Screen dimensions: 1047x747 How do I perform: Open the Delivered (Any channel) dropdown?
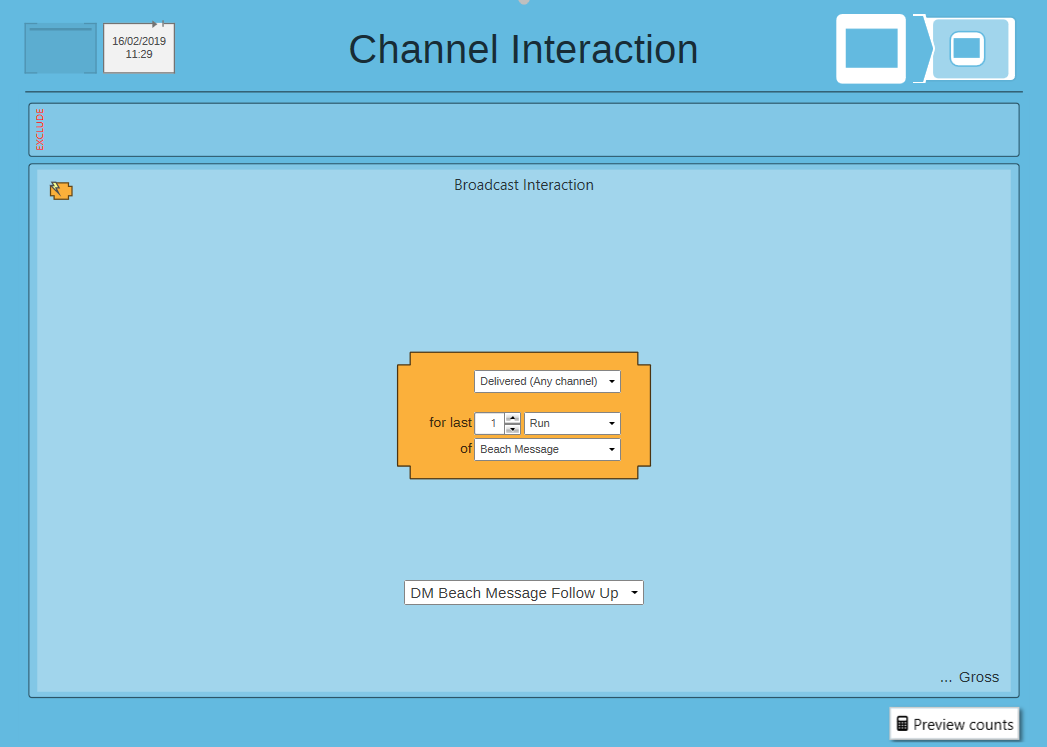point(547,381)
